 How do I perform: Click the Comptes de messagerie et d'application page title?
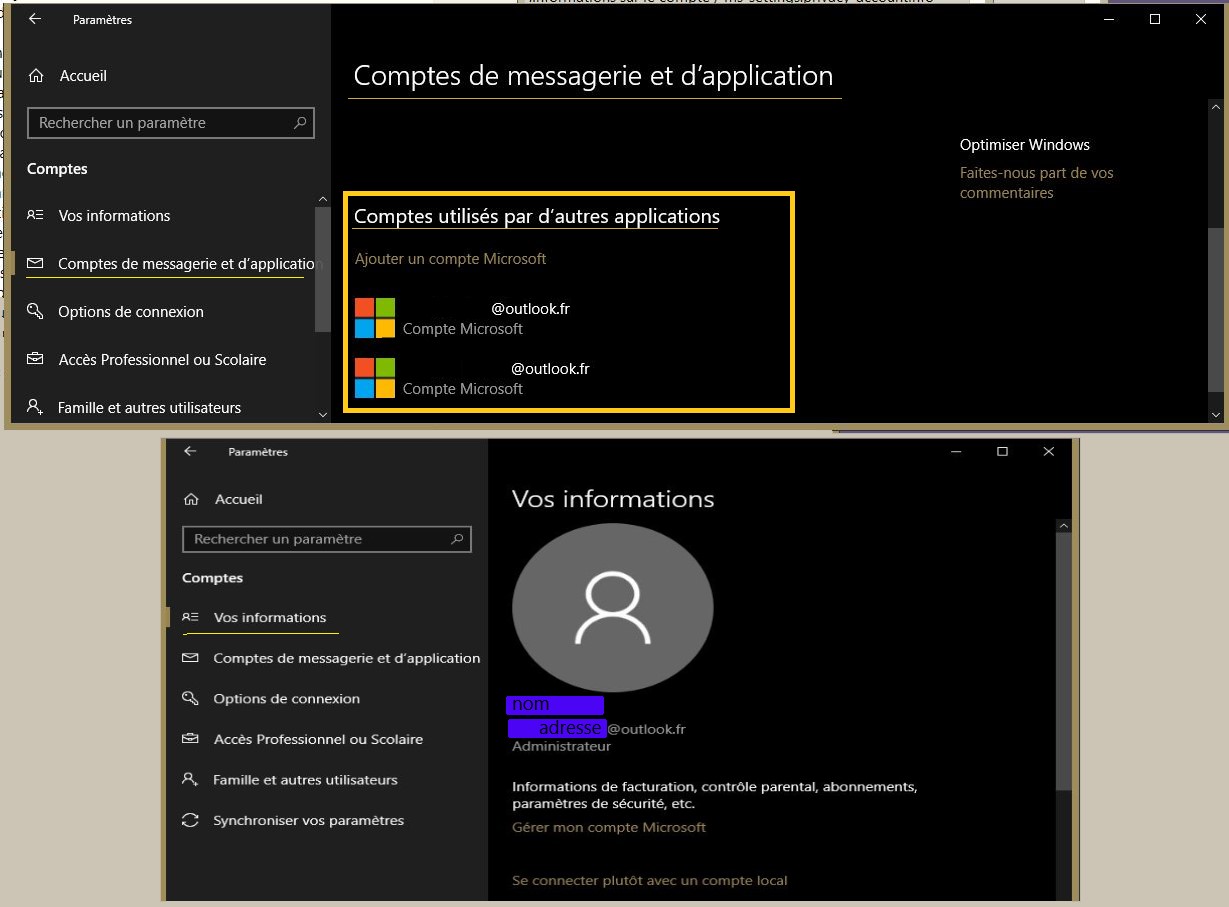pyautogui.click(x=593, y=76)
